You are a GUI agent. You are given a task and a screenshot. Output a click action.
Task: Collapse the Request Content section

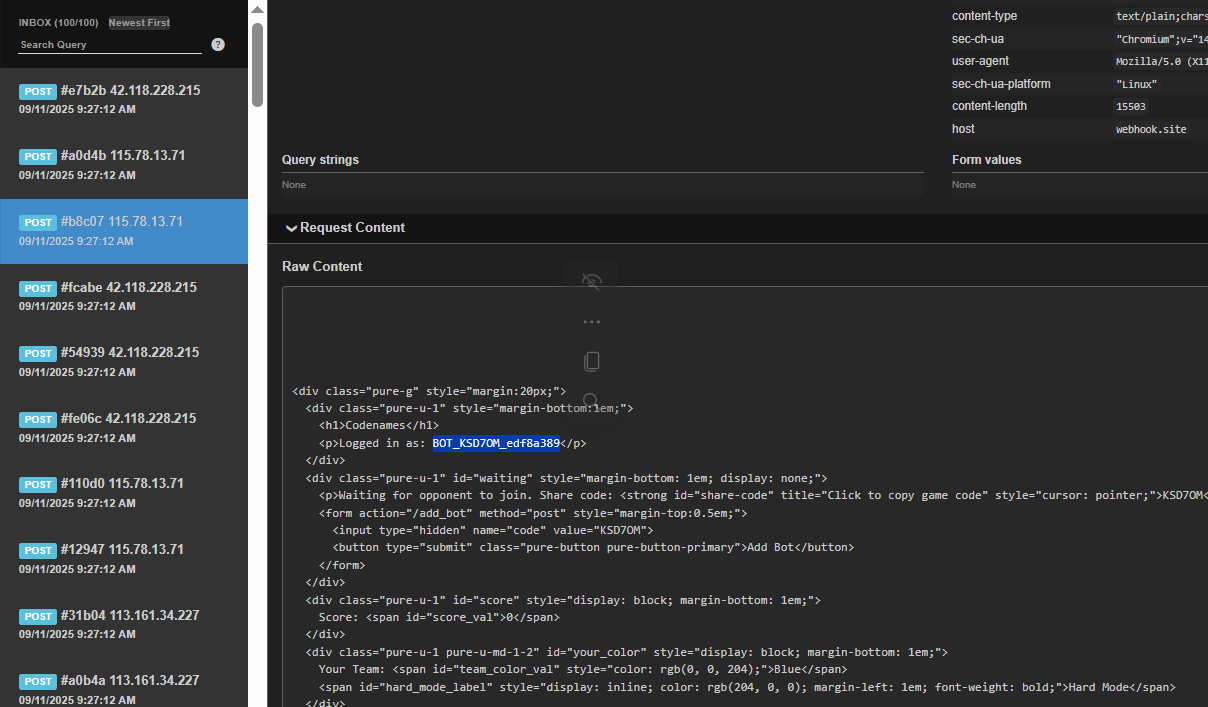344,228
